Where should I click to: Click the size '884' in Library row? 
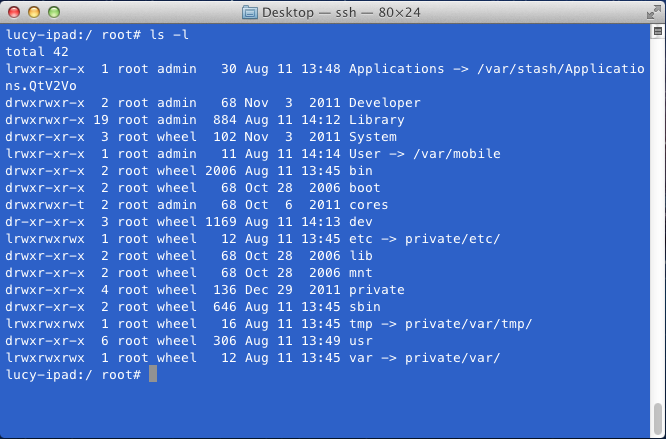pos(225,120)
